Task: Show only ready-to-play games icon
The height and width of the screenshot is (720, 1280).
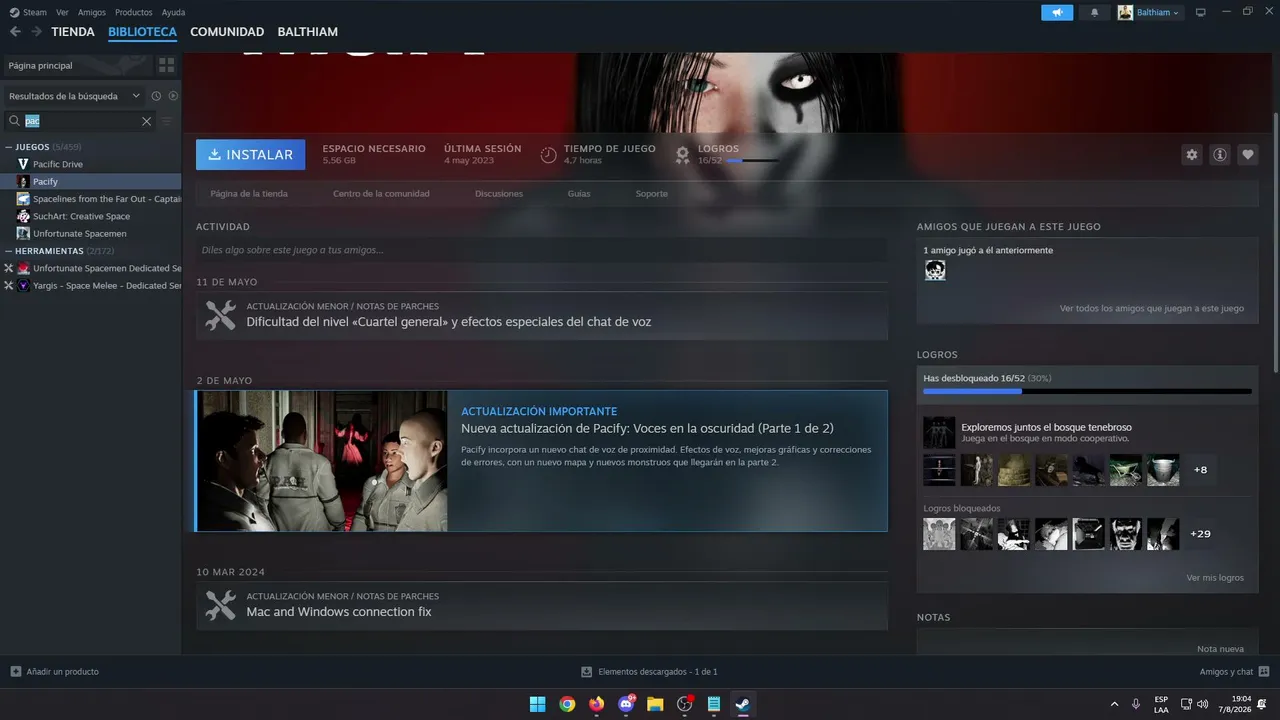Action: 173,96
